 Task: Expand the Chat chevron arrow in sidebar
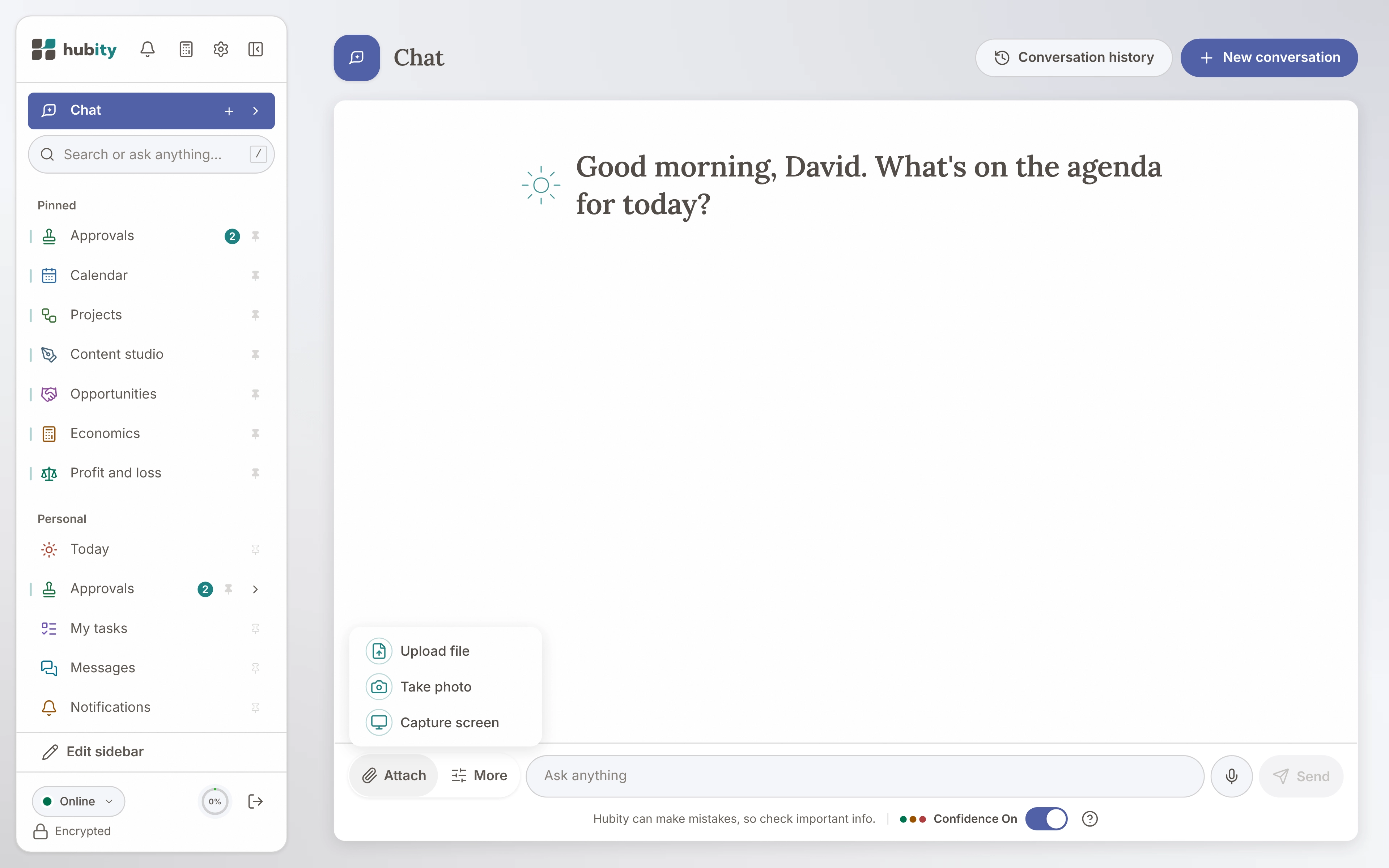[255, 111]
